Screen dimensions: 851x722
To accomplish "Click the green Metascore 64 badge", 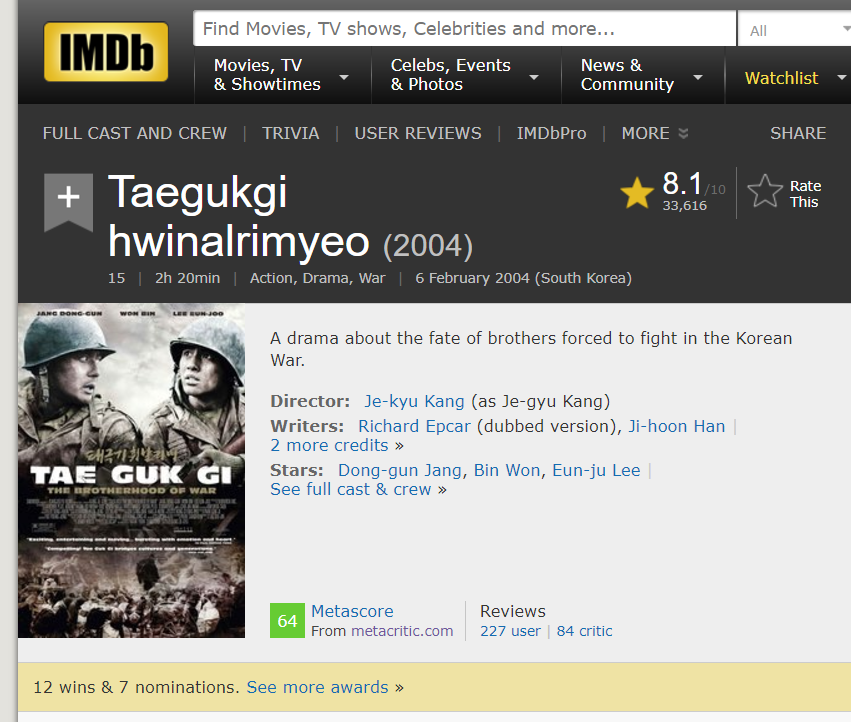I will [x=287, y=621].
